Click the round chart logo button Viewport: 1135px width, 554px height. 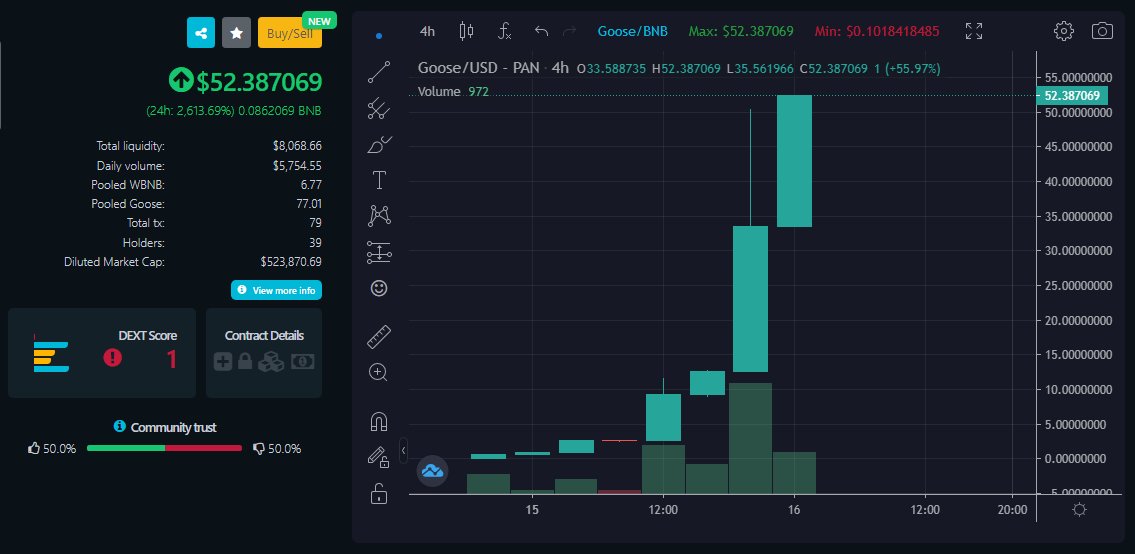point(432,471)
